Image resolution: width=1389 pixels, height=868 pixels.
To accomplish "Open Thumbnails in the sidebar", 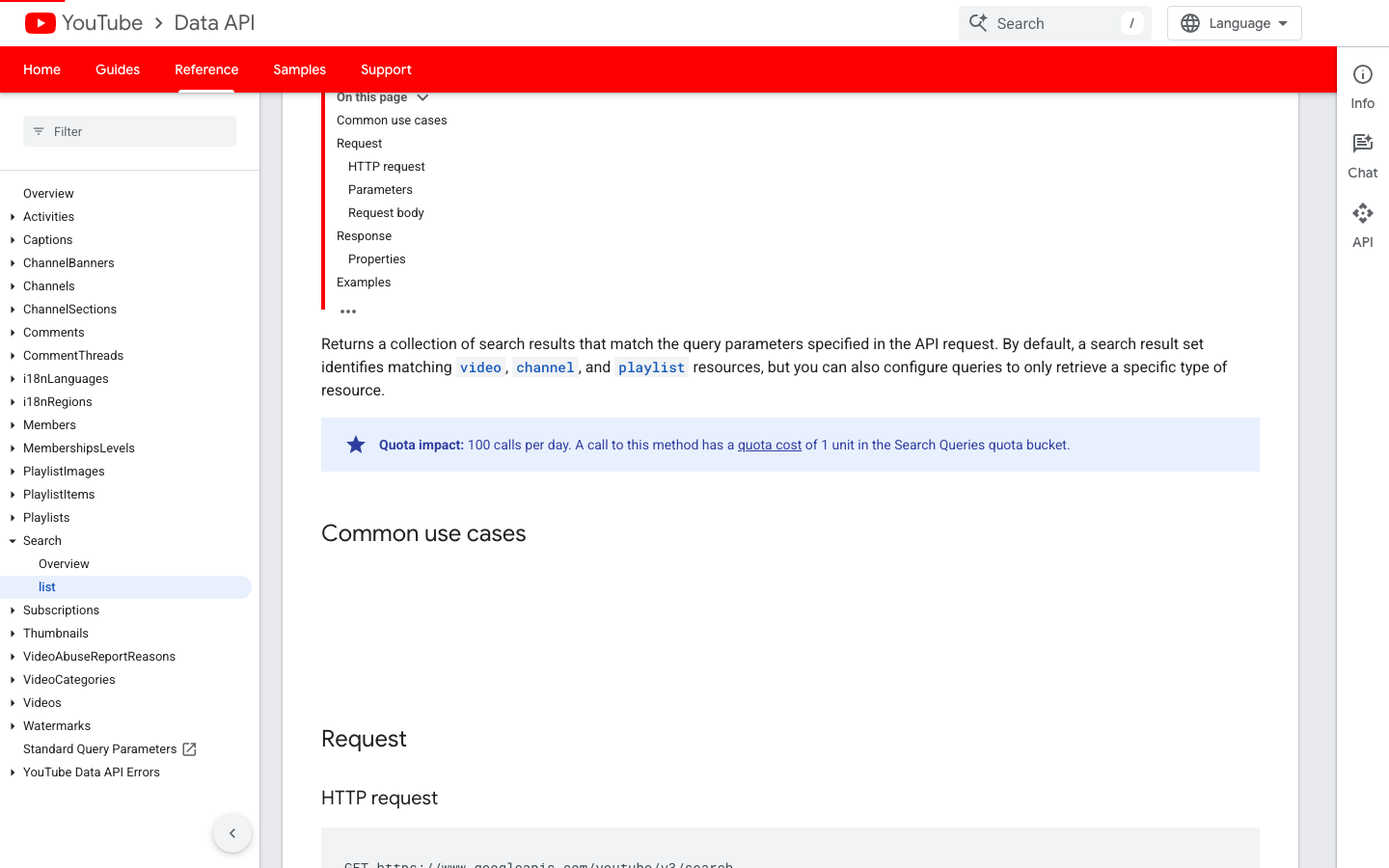I will (56, 634).
